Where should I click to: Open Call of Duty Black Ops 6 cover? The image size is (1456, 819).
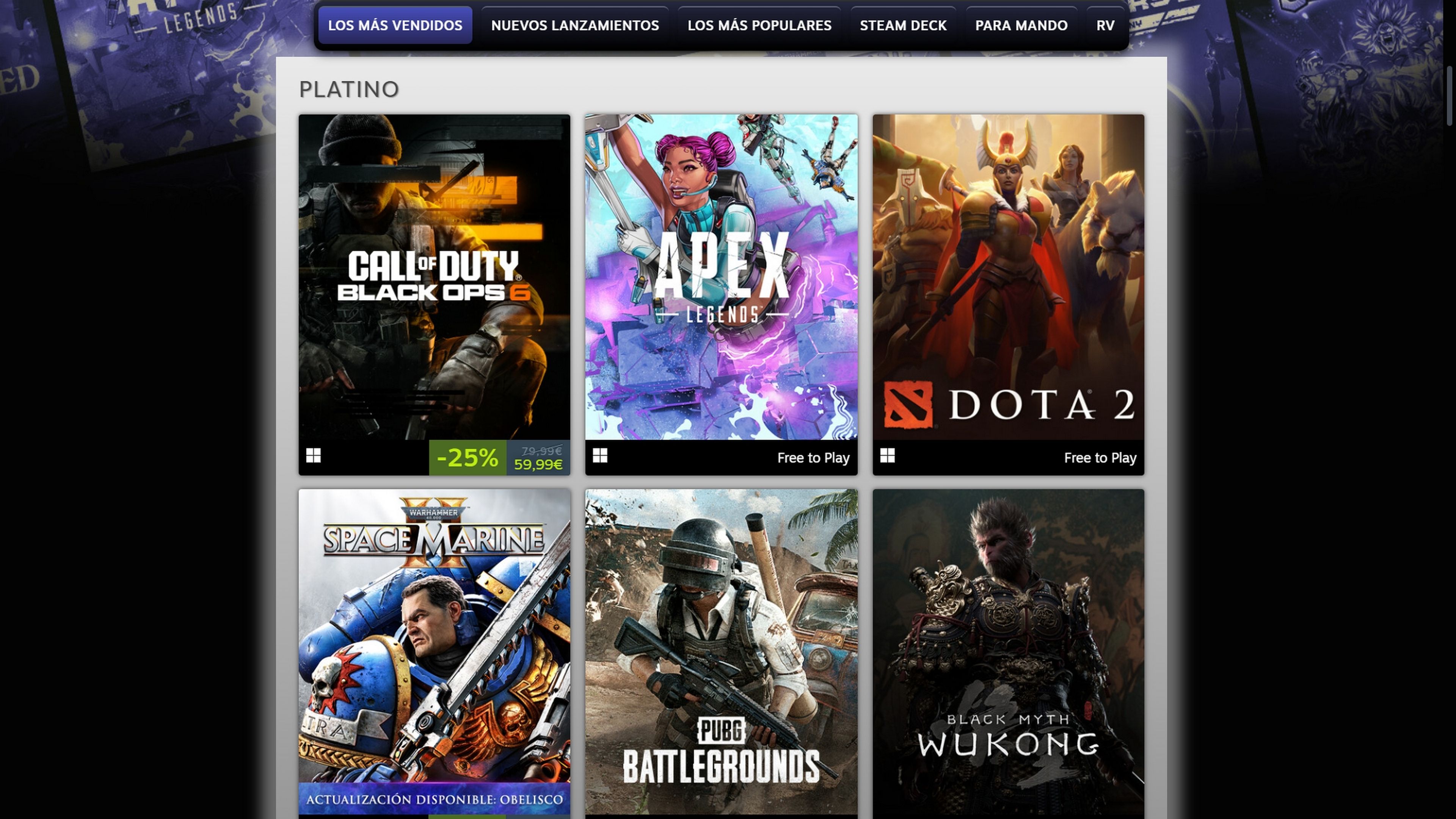[x=434, y=277]
